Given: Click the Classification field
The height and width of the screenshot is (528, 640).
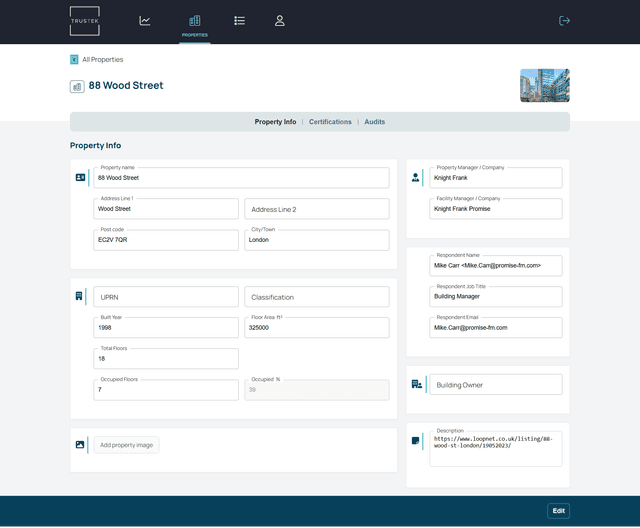Looking at the screenshot, I should pyautogui.click(x=317, y=297).
